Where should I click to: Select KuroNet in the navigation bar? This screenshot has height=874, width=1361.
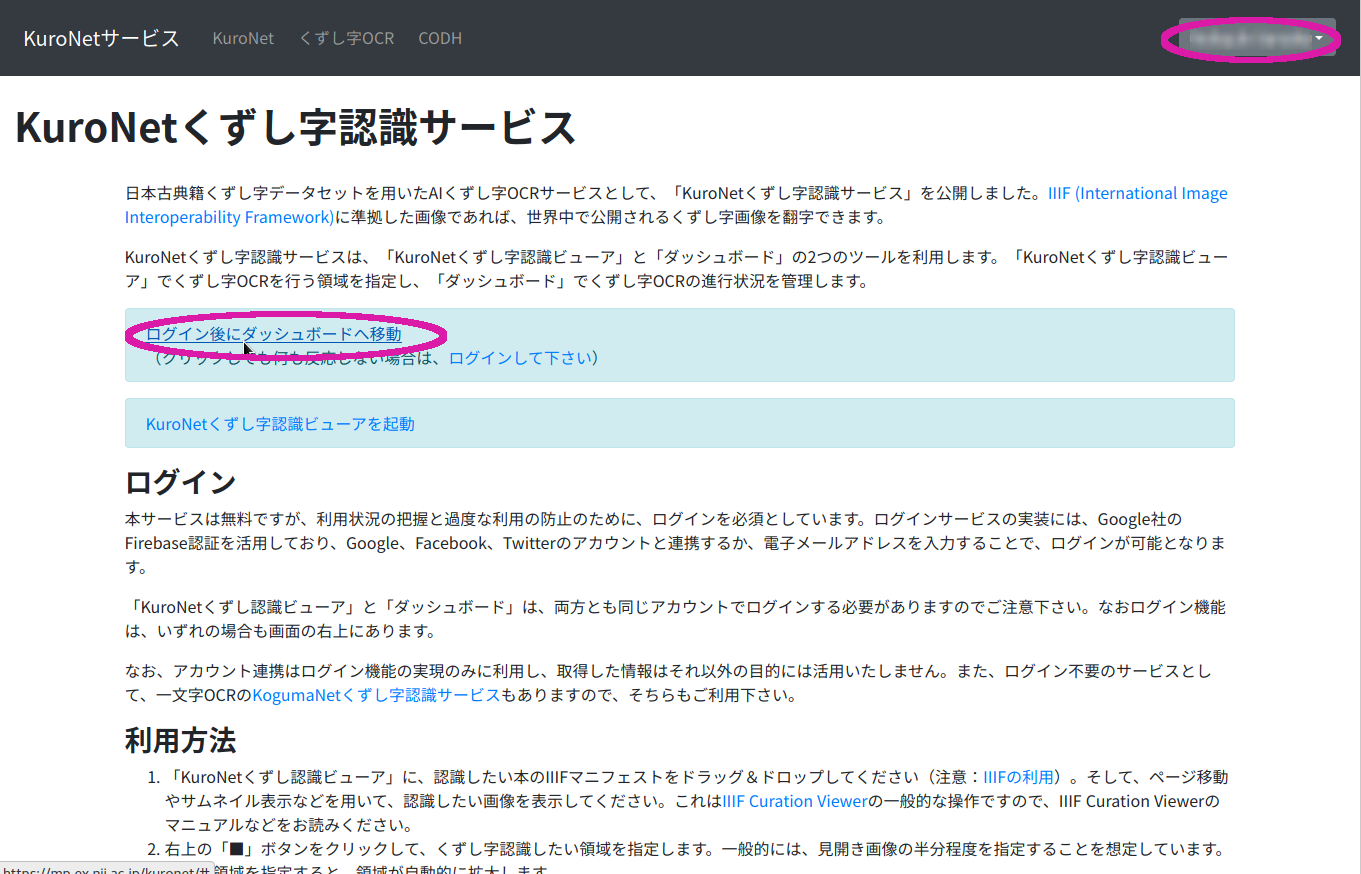pyautogui.click(x=242, y=38)
